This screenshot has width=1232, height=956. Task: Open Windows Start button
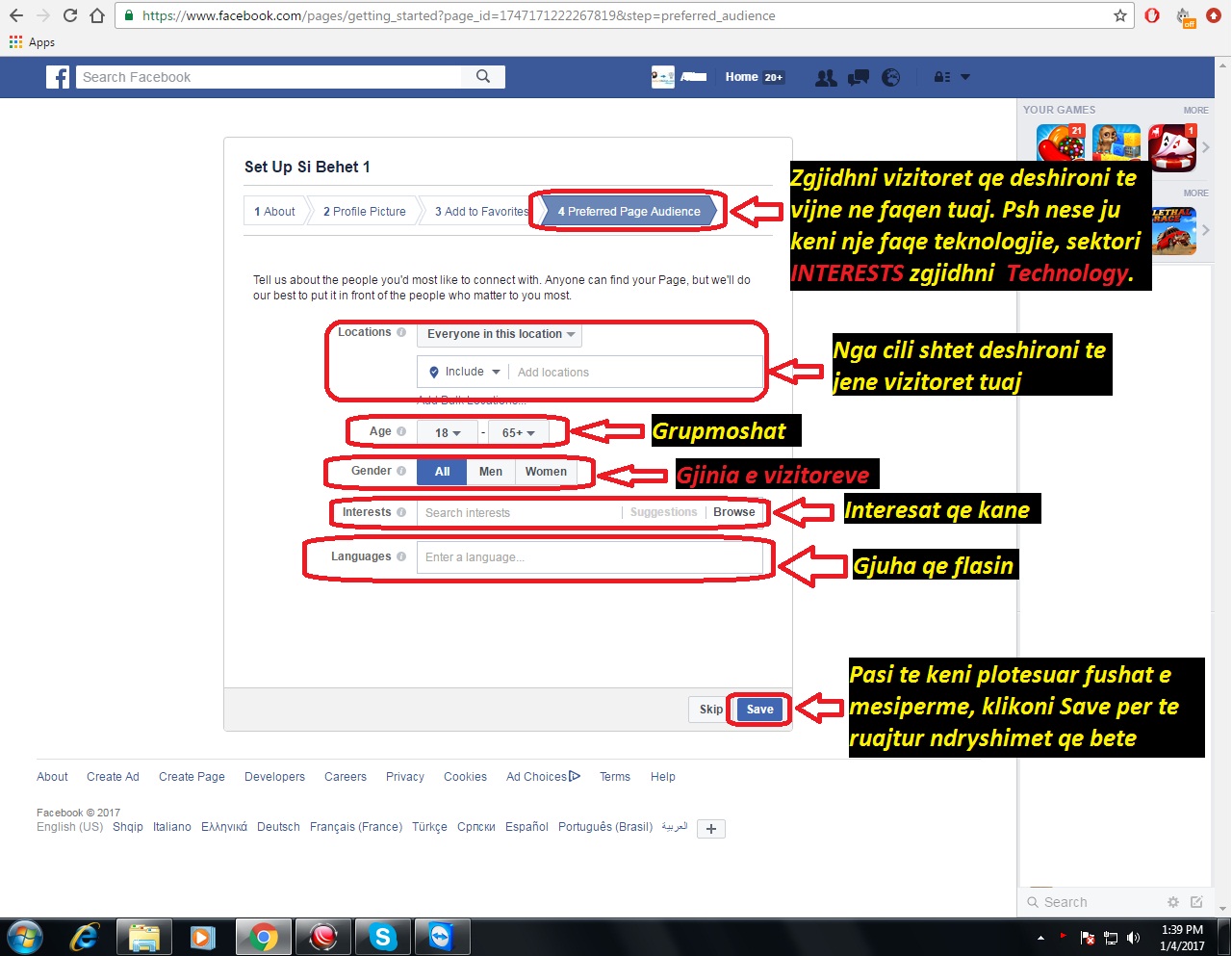pyautogui.click(x=24, y=936)
